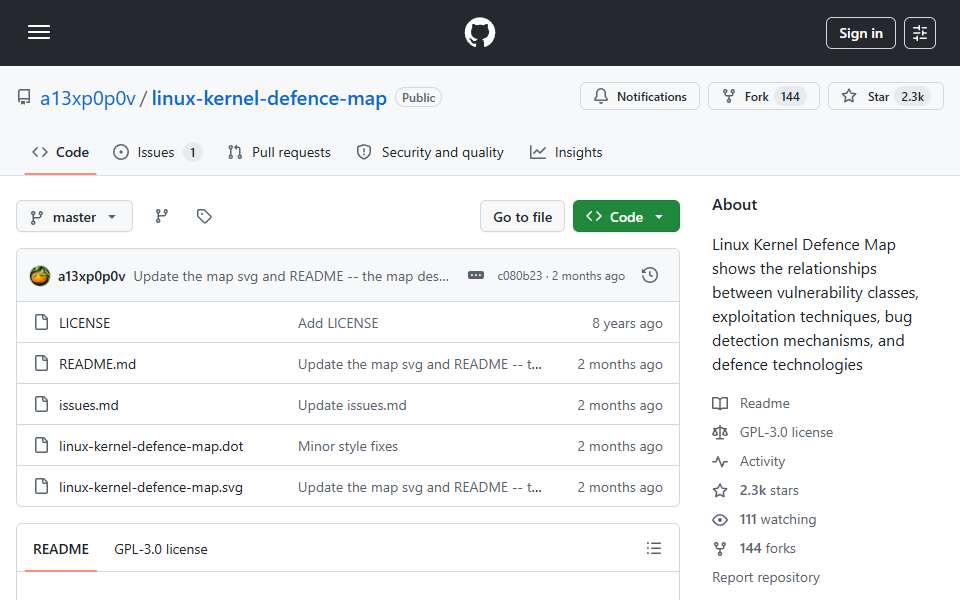Click Report repository link
The height and width of the screenshot is (600, 960).
[x=765, y=577]
